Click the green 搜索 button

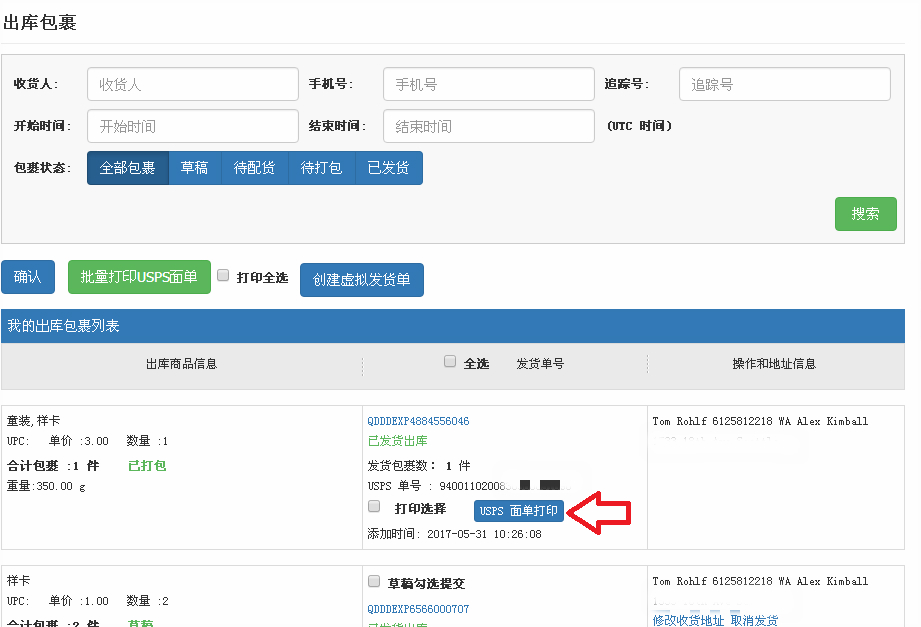click(x=865, y=214)
